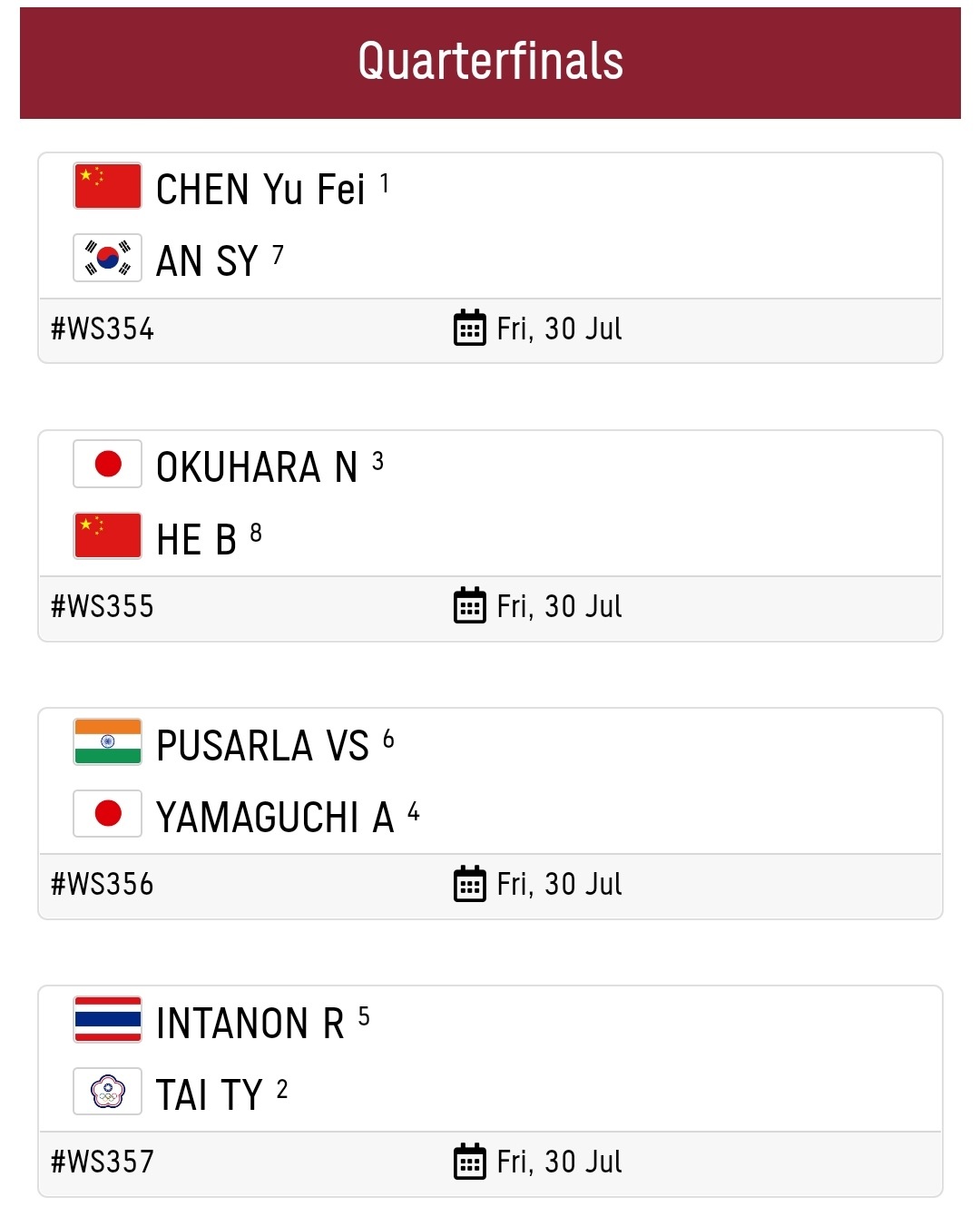
Task: Open player CHEN Yu Fei
Action: [261, 190]
